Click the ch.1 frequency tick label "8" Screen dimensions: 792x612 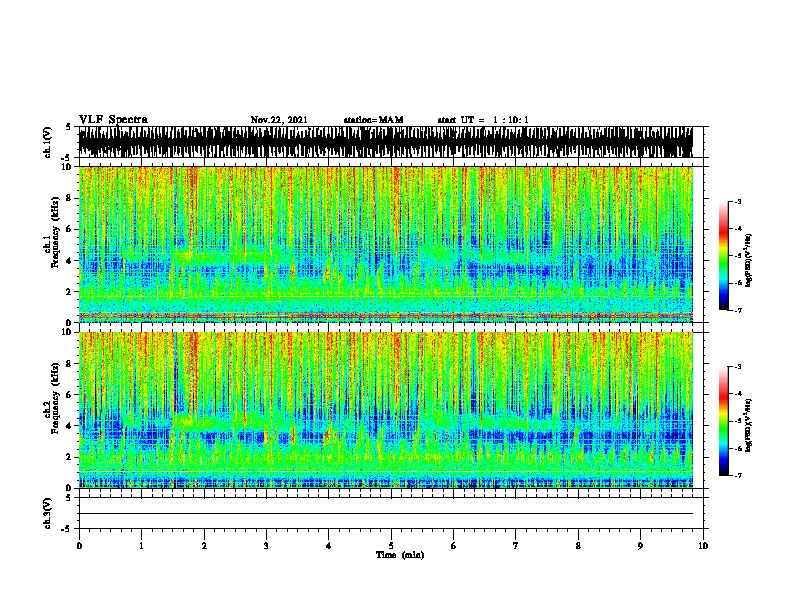pyautogui.click(x=70, y=198)
